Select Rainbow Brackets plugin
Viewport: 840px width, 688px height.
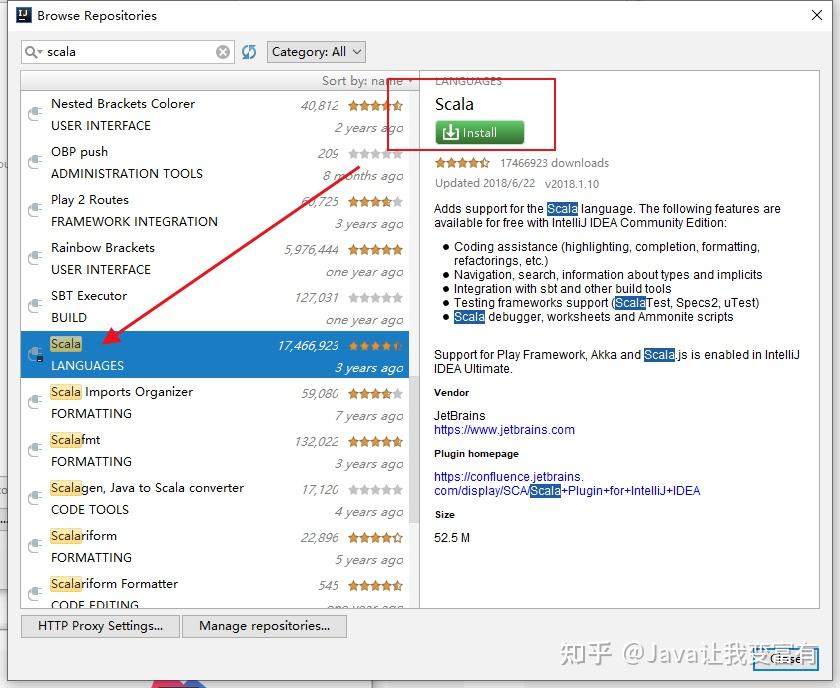[x=215, y=258]
